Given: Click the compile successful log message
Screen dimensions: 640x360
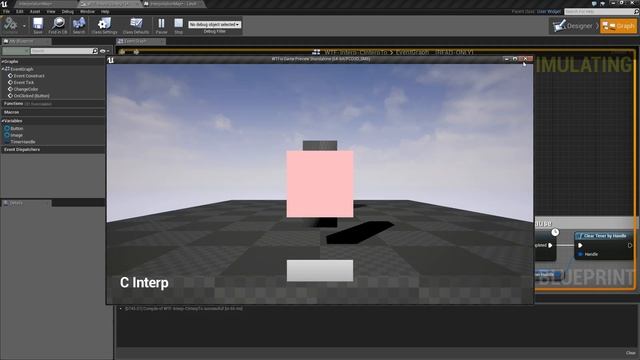Looking at the screenshot, I should (x=183, y=309).
